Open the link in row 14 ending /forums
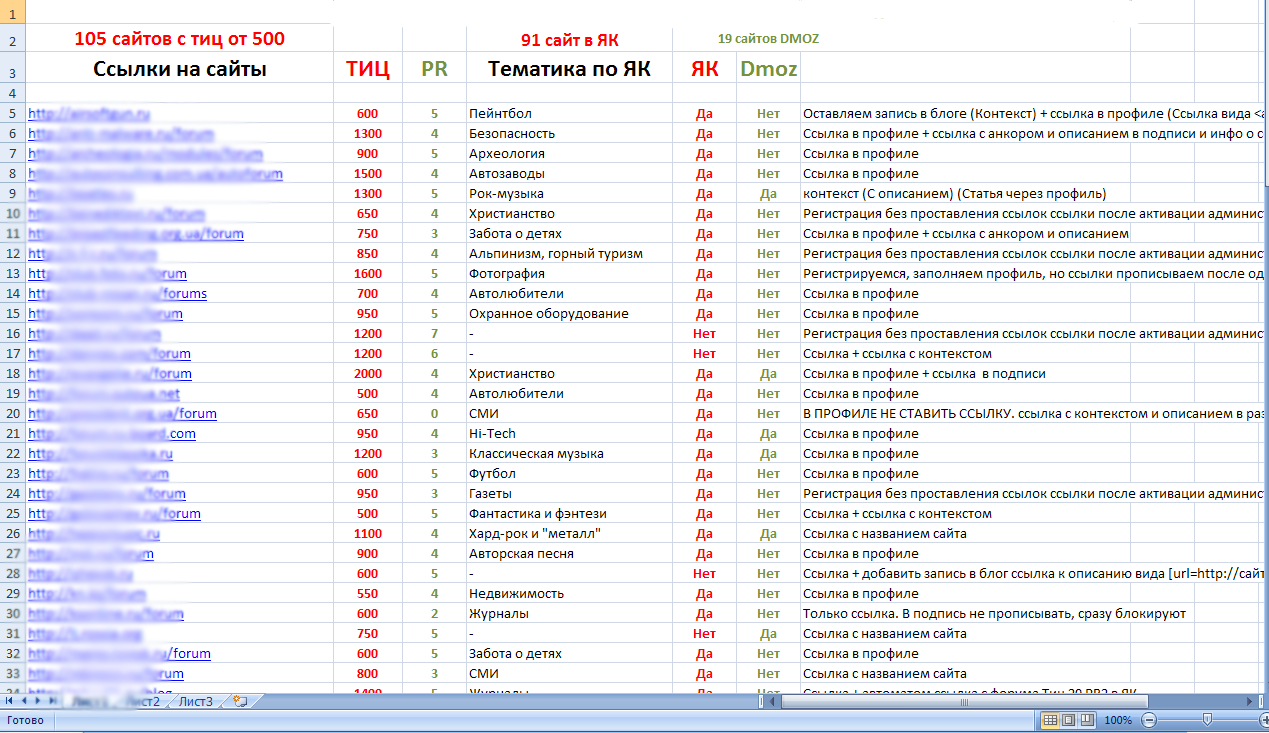 (117, 293)
